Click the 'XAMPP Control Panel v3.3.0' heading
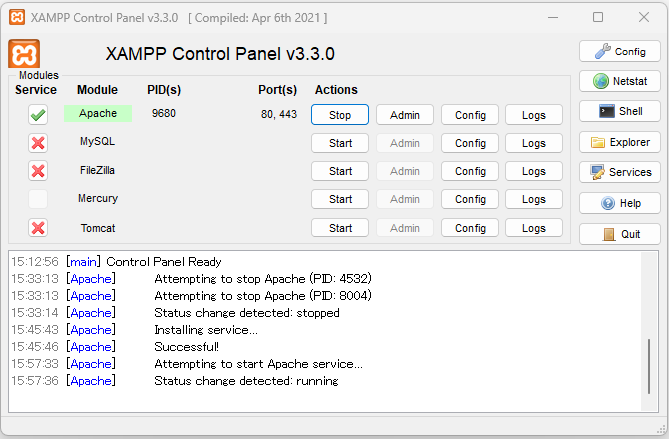This screenshot has height=439, width=669. [x=220, y=54]
